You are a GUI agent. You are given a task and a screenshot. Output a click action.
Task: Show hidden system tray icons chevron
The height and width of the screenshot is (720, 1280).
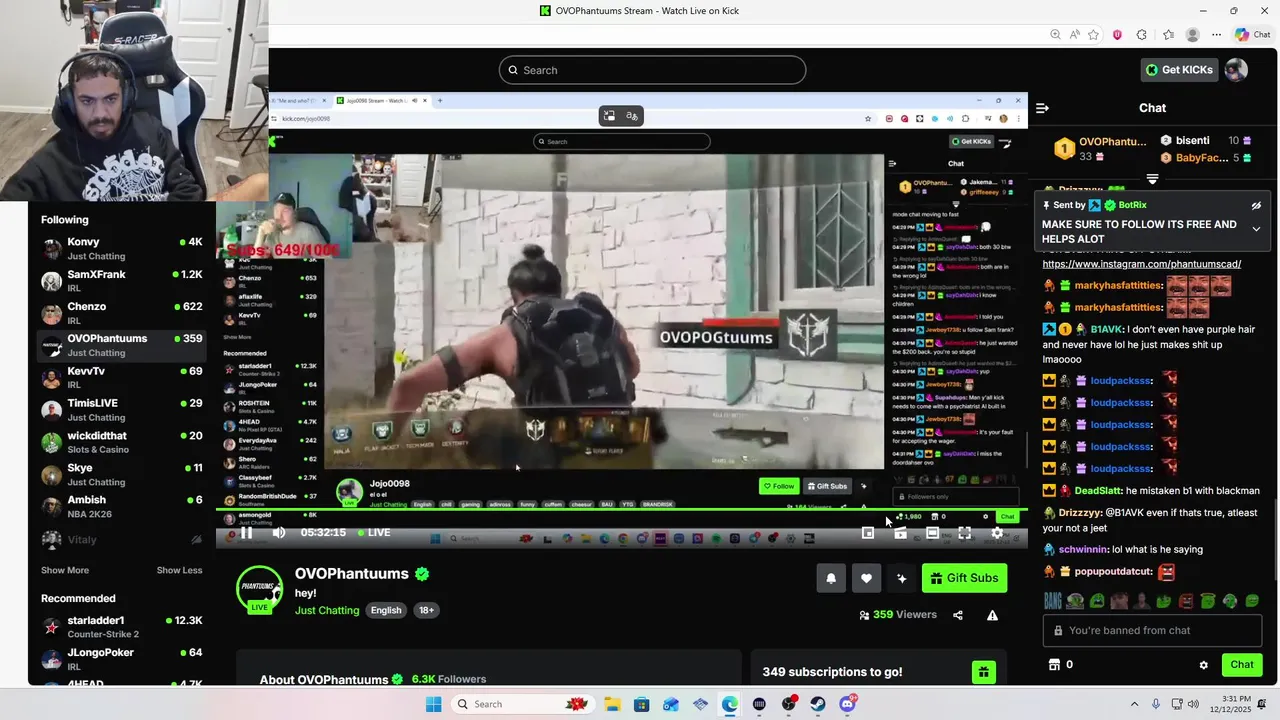click(1132, 704)
